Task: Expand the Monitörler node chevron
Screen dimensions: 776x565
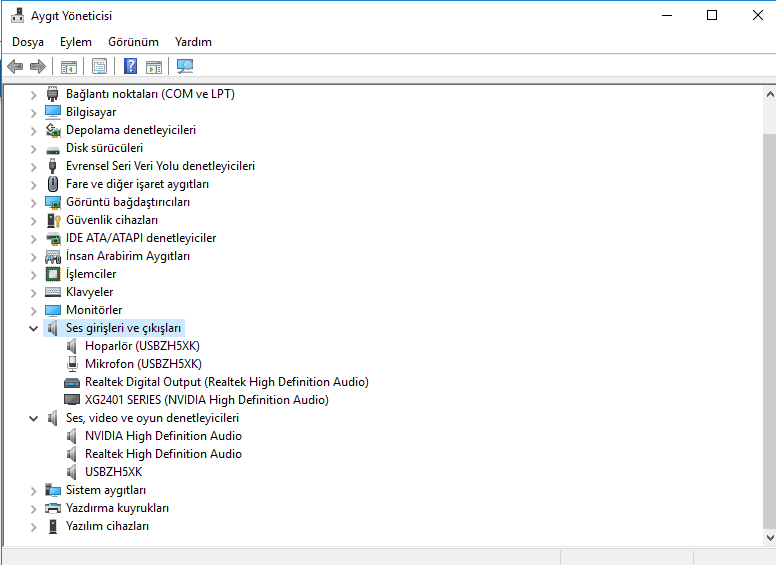Action: pyautogui.click(x=34, y=311)
